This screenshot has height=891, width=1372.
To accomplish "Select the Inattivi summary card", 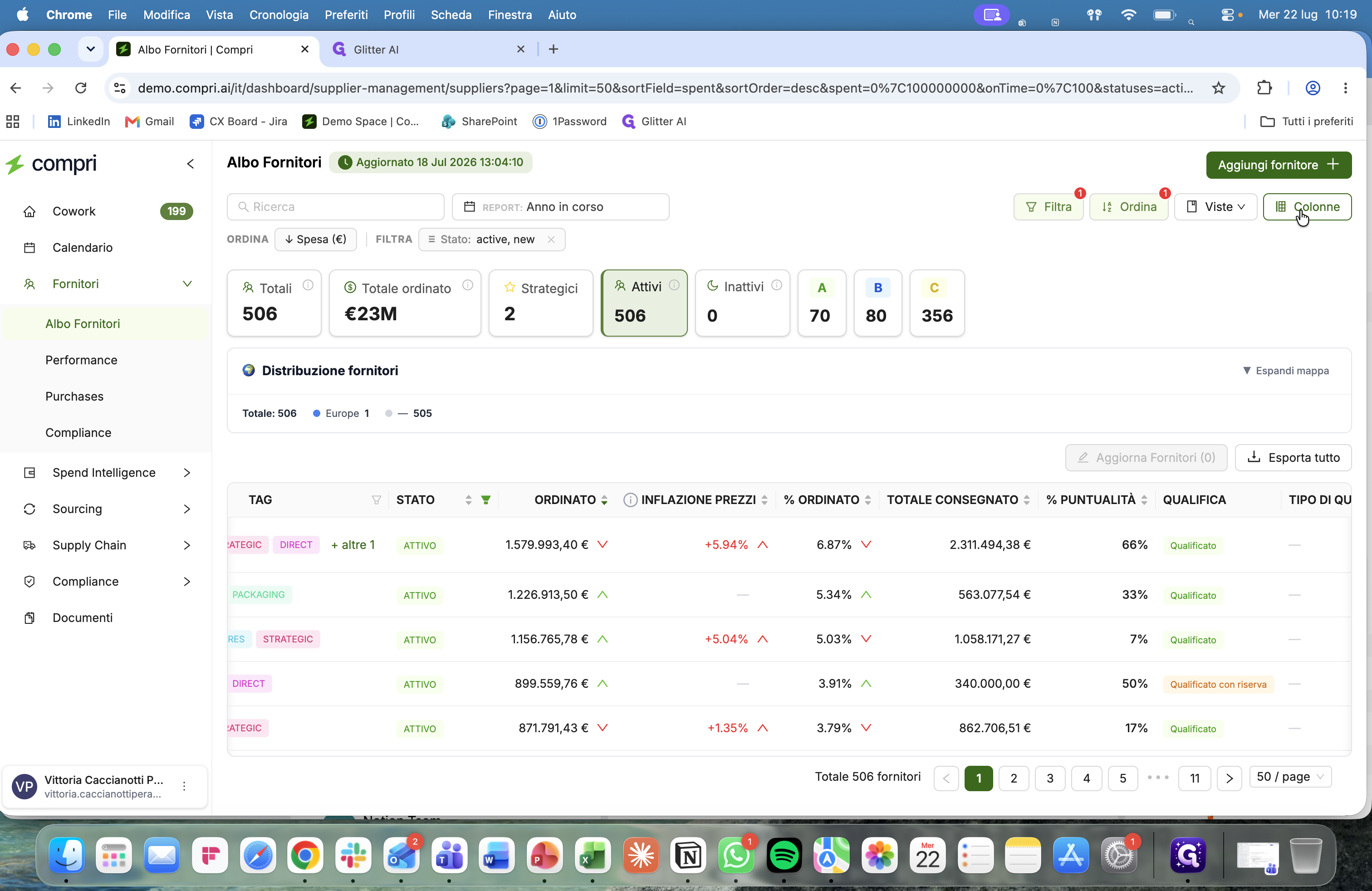I will coord(743,303).
